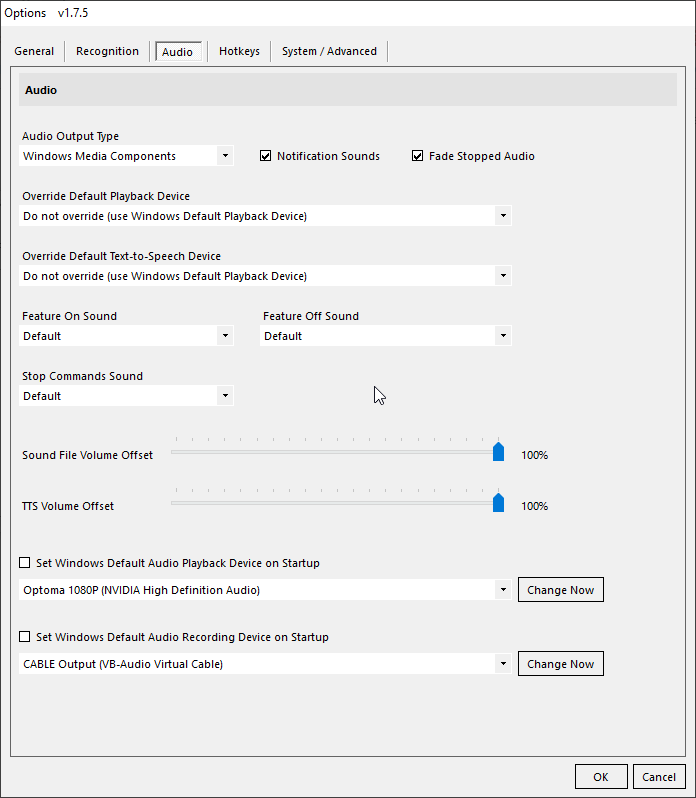Open the System / Advanced tab
Image resolution: width=696 pixels, height=798 pixels.
click(329, 52)
